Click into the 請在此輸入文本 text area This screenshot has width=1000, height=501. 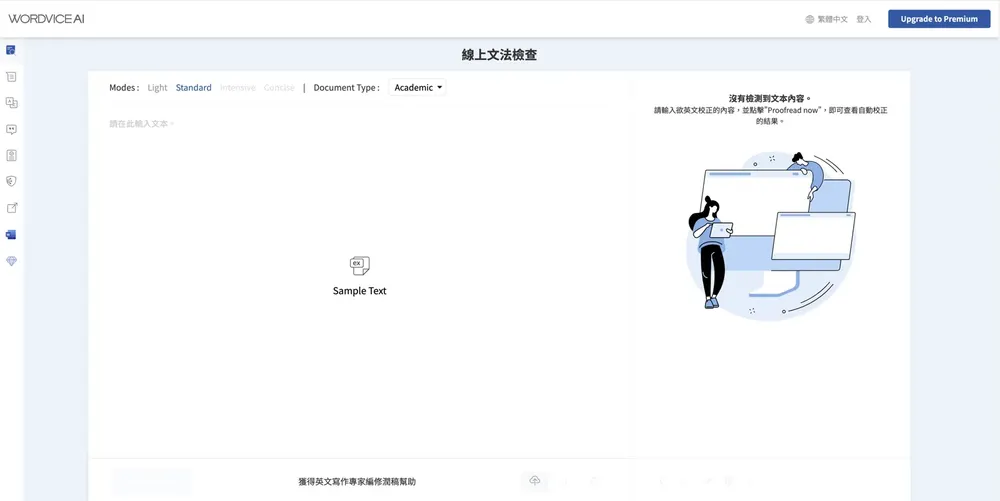(360, 280)
